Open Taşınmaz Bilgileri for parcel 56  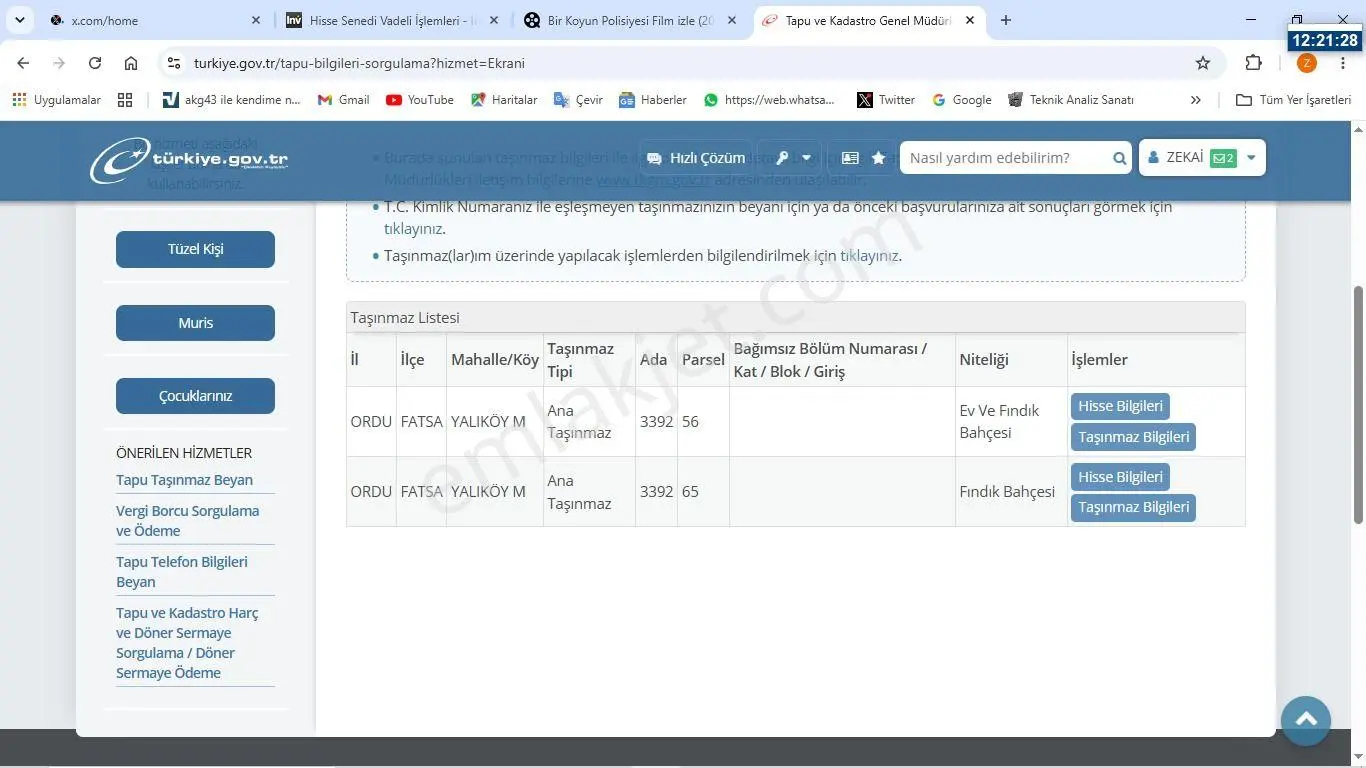pyautogui.click(x=1133, y=437)
